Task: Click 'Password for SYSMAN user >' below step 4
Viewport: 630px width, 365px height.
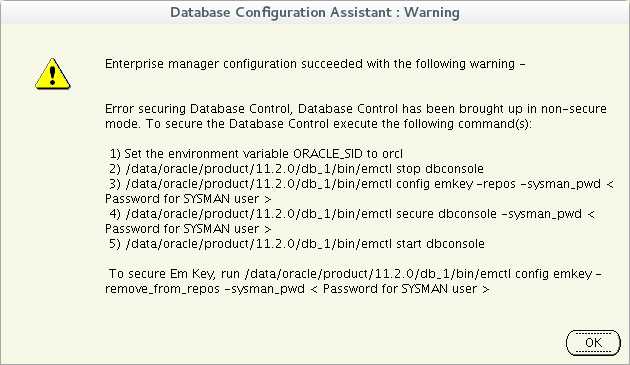Action: click(188, 229)
